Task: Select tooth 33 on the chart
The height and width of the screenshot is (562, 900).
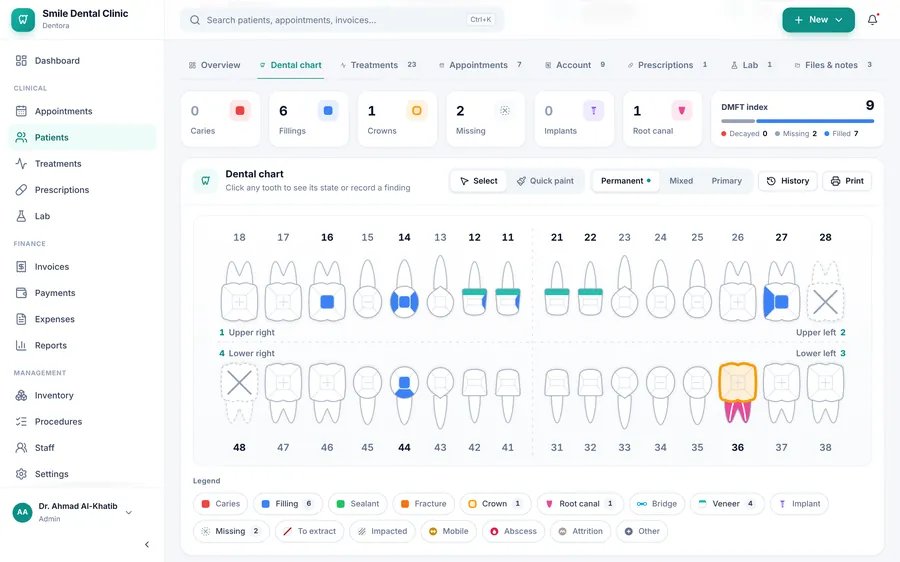Action: pyautogui.click(x=624, y=397)
